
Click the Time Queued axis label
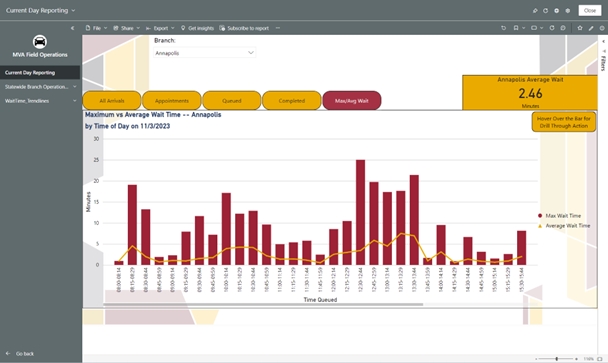point(320,299)
